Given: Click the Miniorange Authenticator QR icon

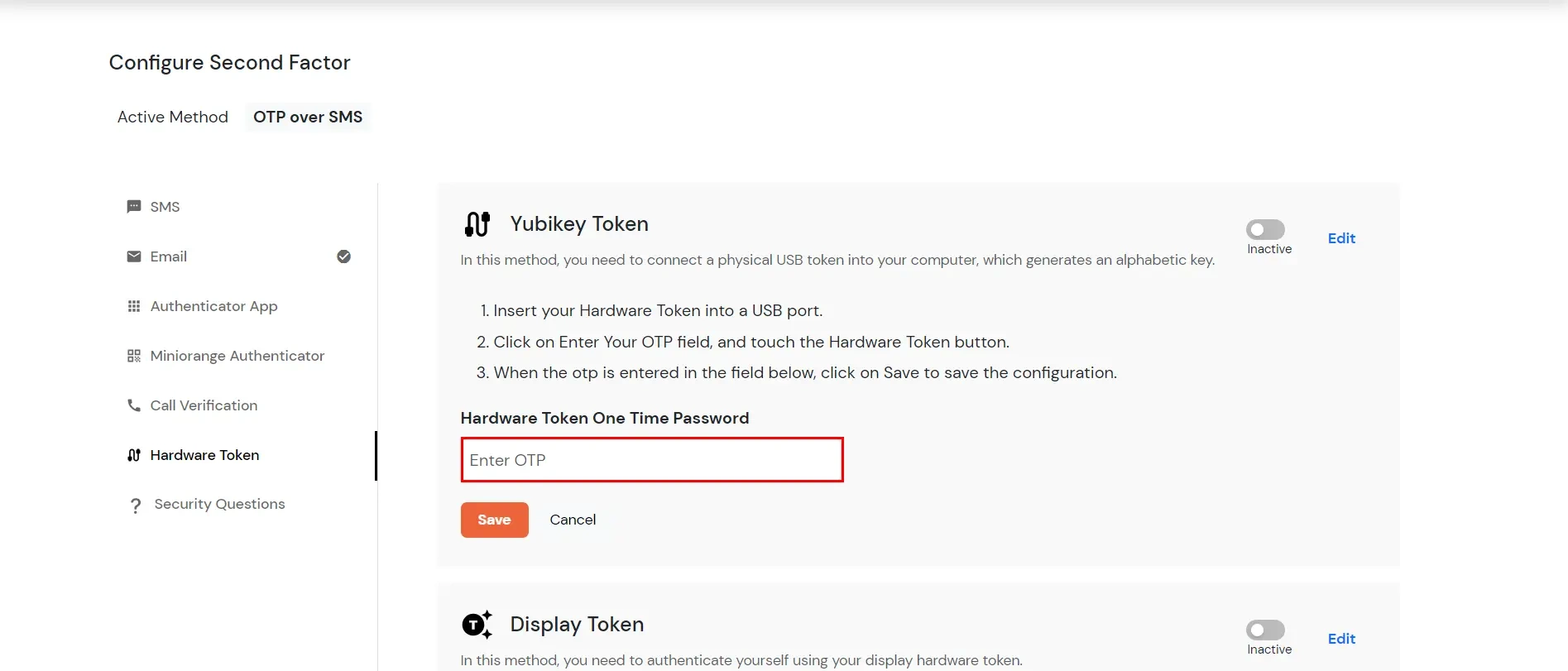Looking at the screenshot, I should click(x=133, y=356).
